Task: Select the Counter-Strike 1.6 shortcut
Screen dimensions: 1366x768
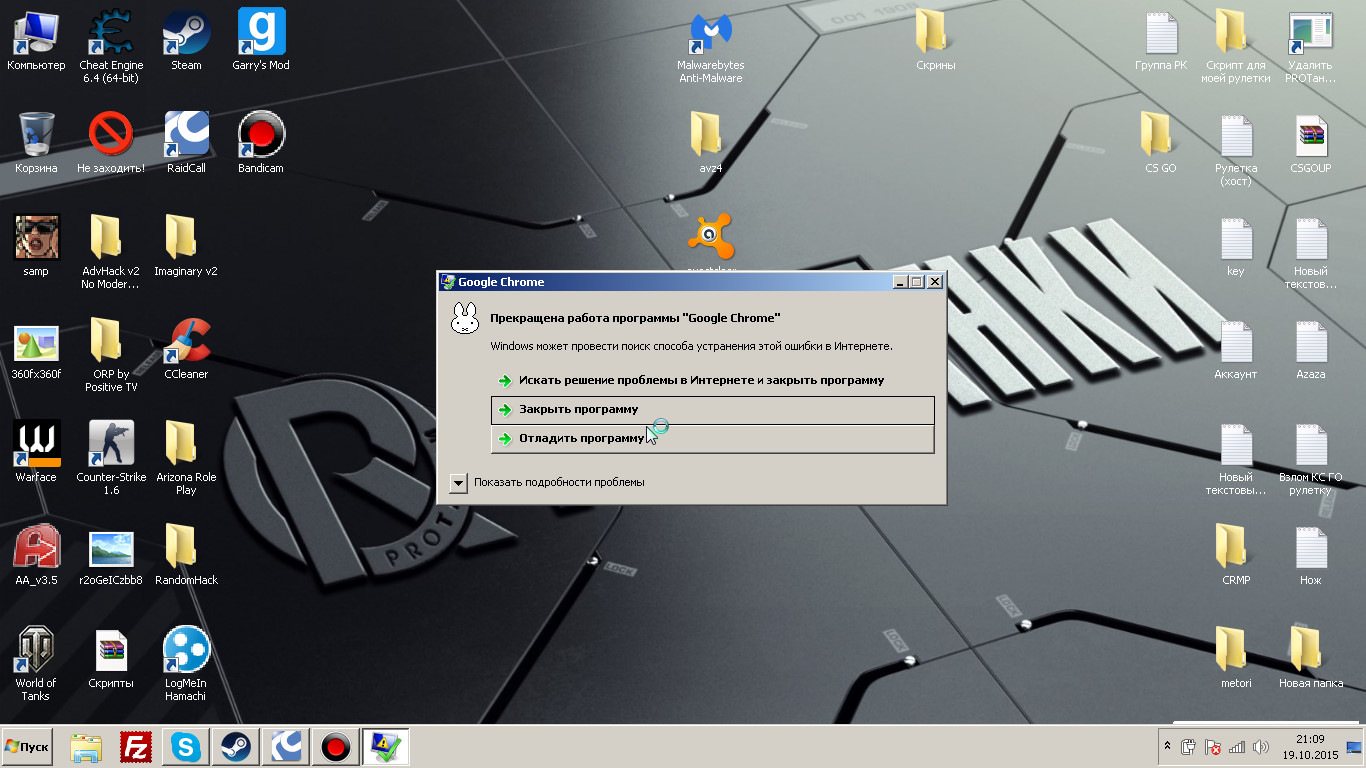Action: tap(110, 458)
